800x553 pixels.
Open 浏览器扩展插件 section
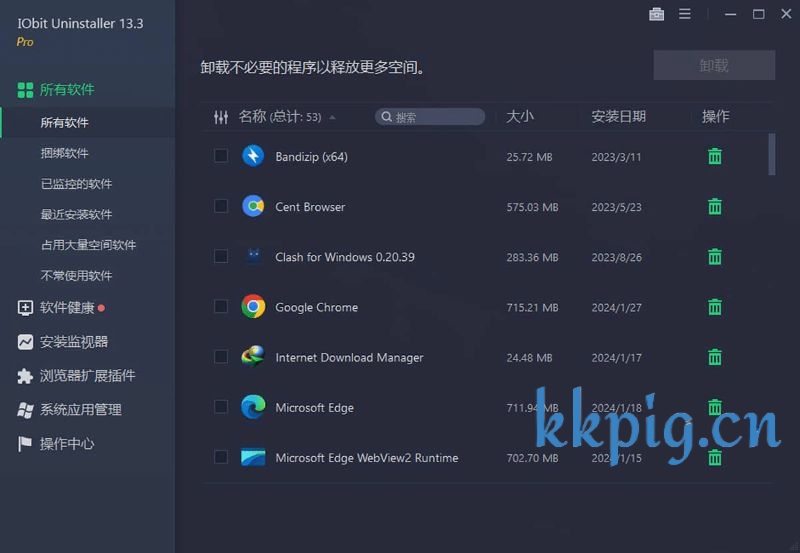tap(88, 376)
